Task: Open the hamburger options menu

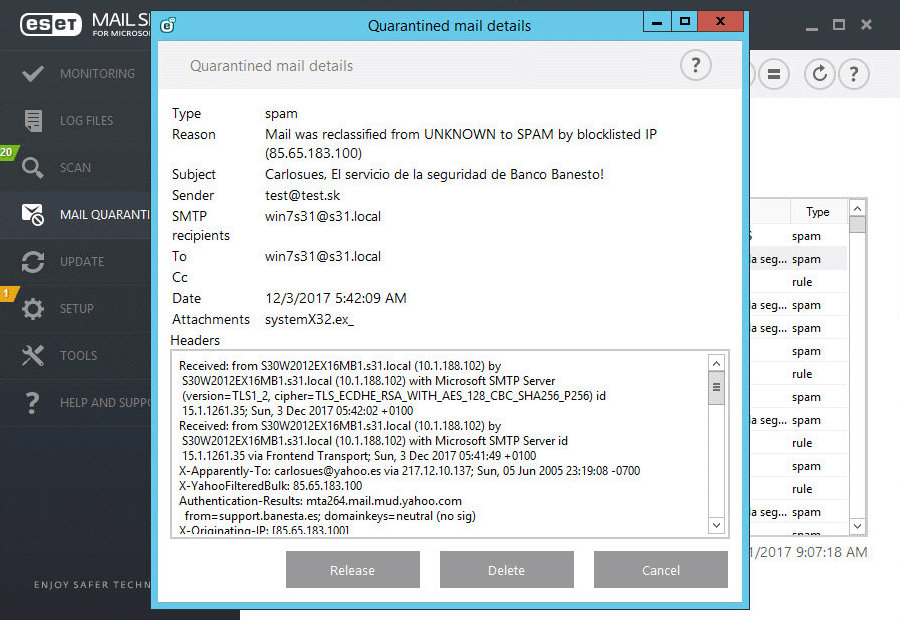Action: tap(773, 74)
